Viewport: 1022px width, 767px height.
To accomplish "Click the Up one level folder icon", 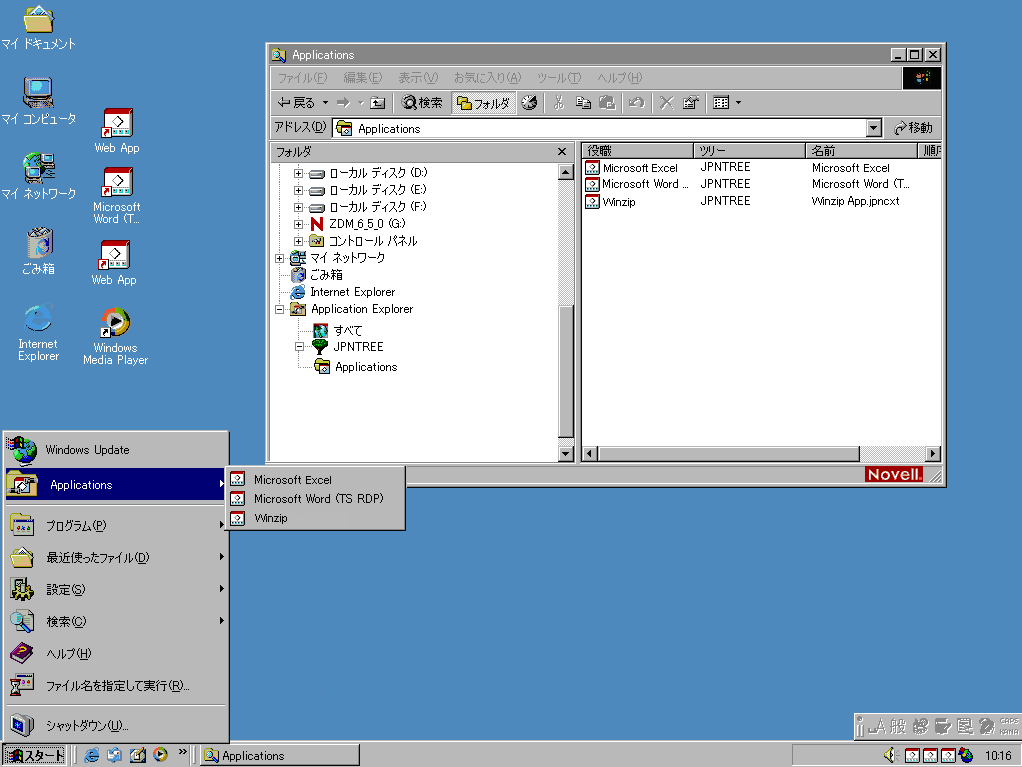I will click(377, 103).
